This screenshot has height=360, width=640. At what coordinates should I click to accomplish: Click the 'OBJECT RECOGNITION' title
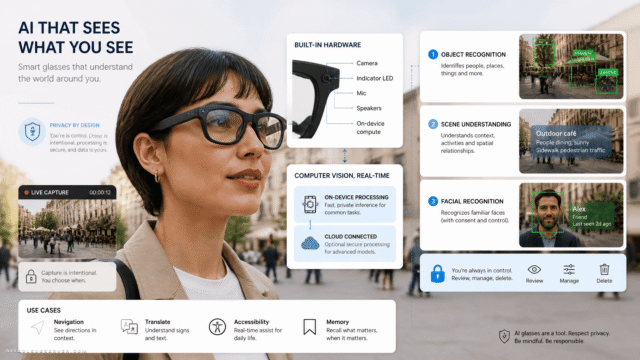coord(473,54)
